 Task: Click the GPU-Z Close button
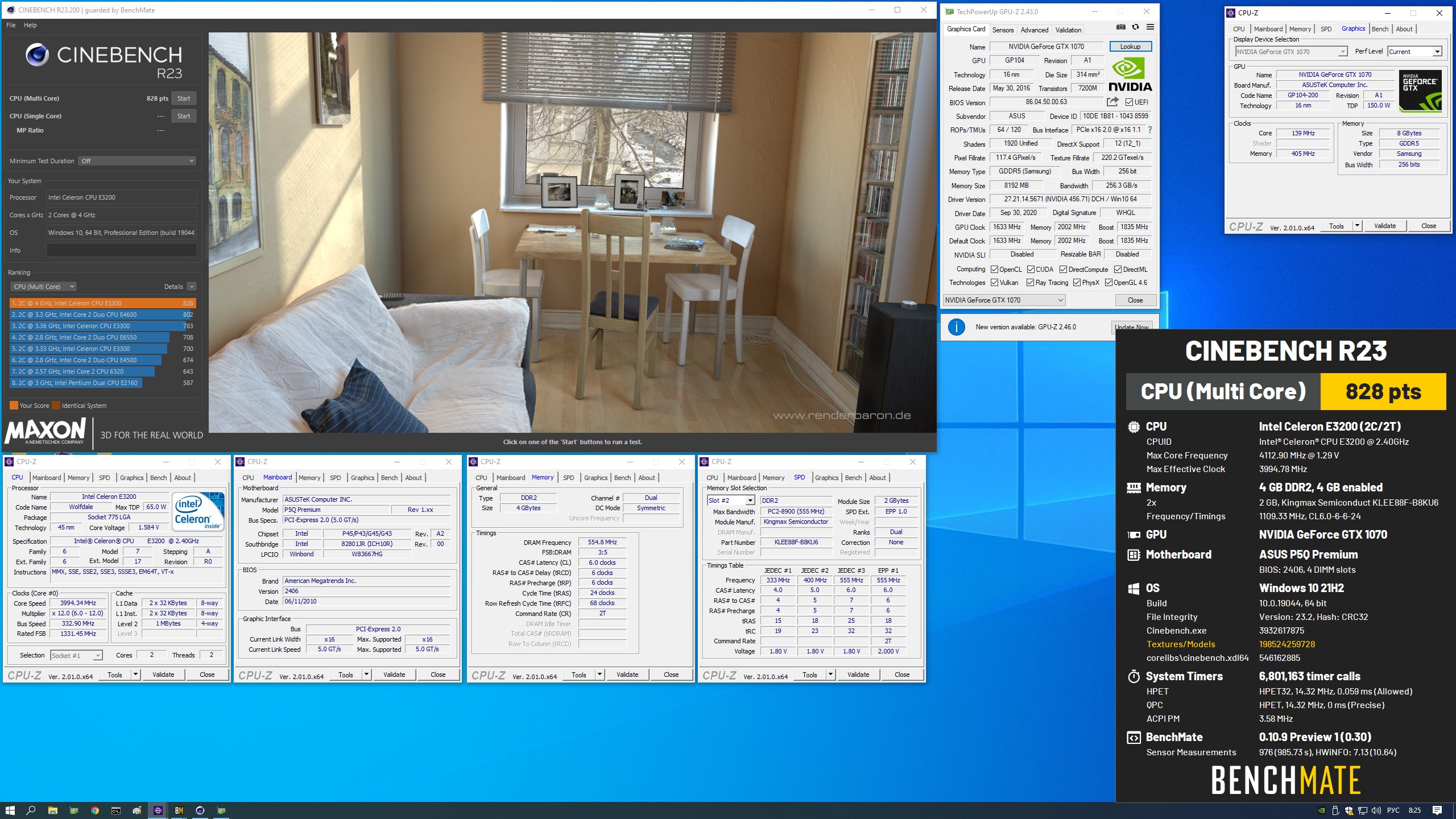tap(1135, 300)
